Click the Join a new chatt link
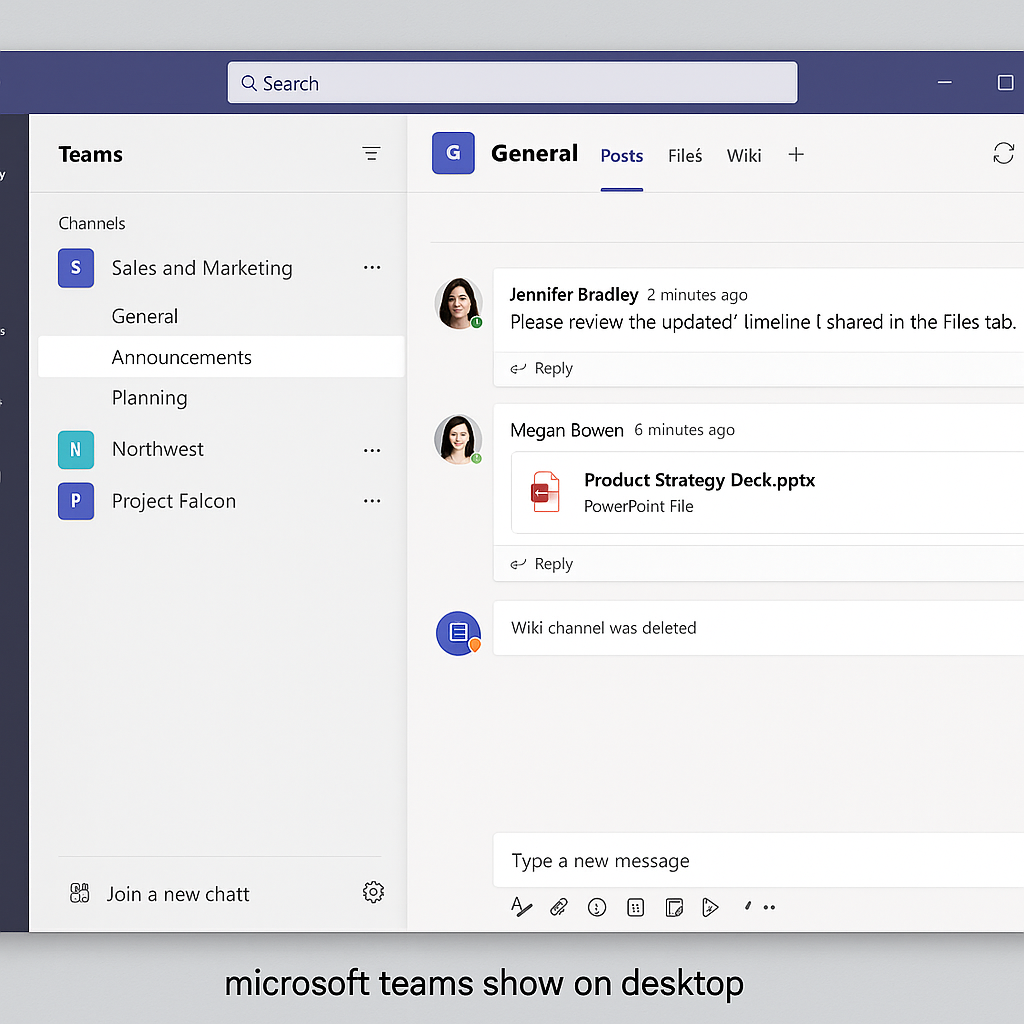Viewport: 1024px width, 1024px height. (178, 893)
